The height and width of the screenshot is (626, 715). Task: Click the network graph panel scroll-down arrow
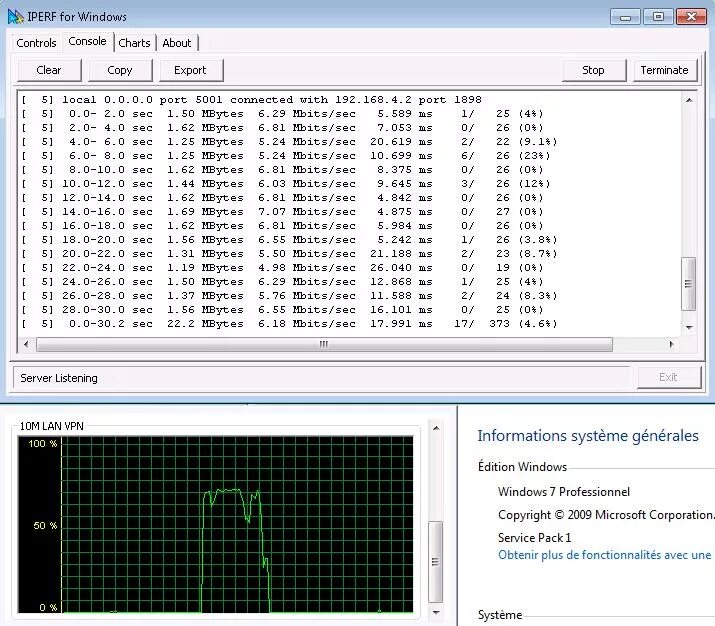[x=436, y=612]
